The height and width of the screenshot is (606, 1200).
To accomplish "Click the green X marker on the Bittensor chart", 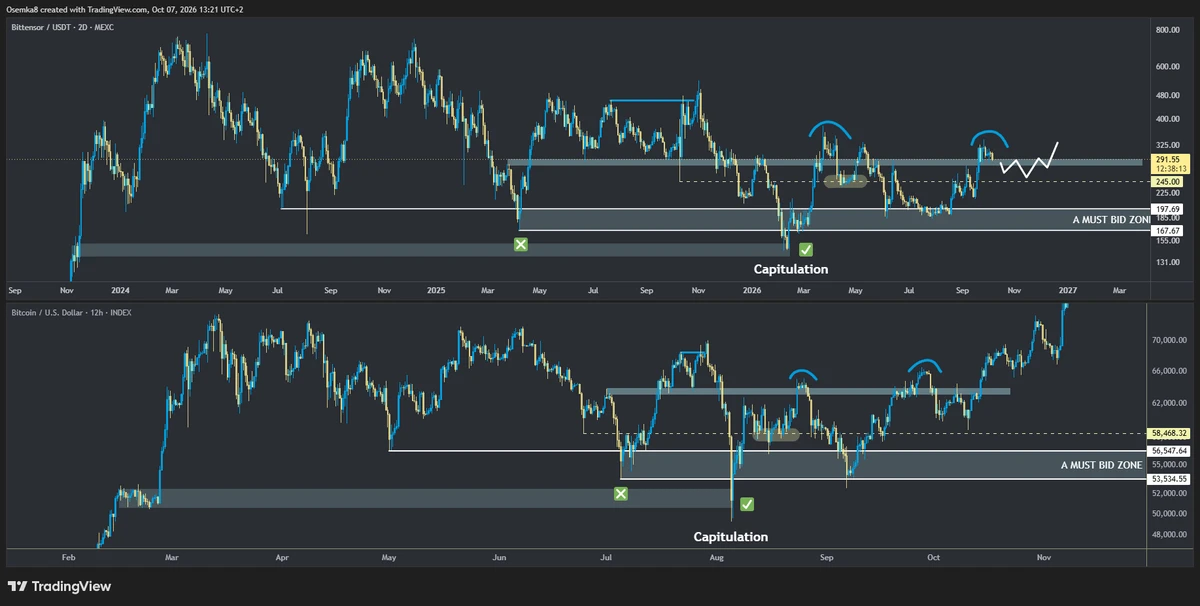I will 520,244.
